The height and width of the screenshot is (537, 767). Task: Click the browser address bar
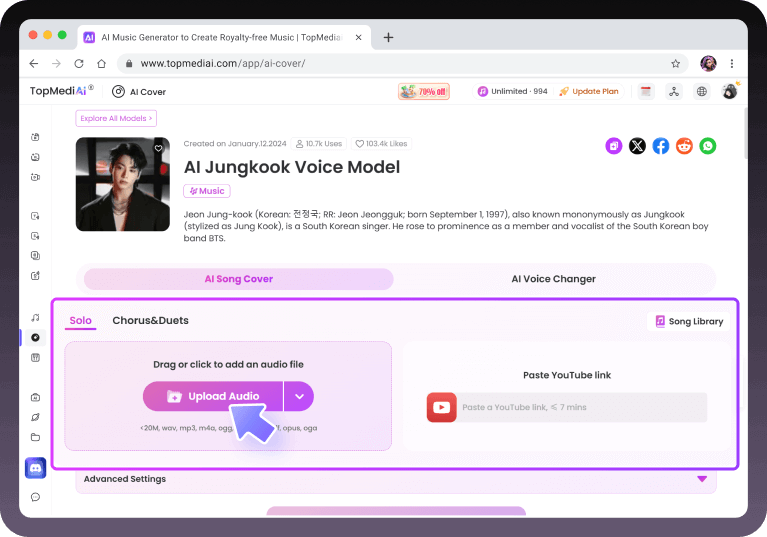pyautogui.click(x=402, y=64)
